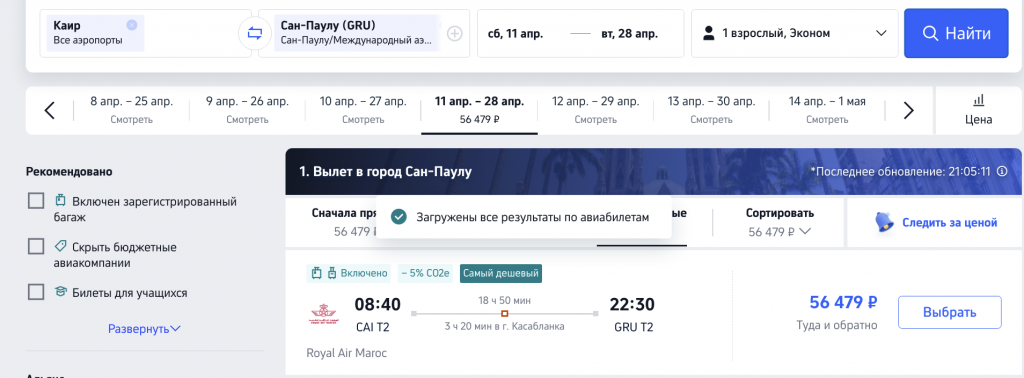Enable Включен зарегистрированный багаж checkbox

(x=36, y=201)
